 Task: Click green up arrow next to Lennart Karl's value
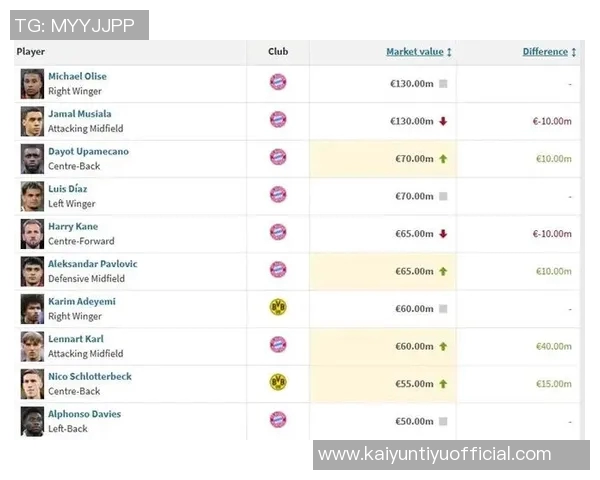point(443,347)
